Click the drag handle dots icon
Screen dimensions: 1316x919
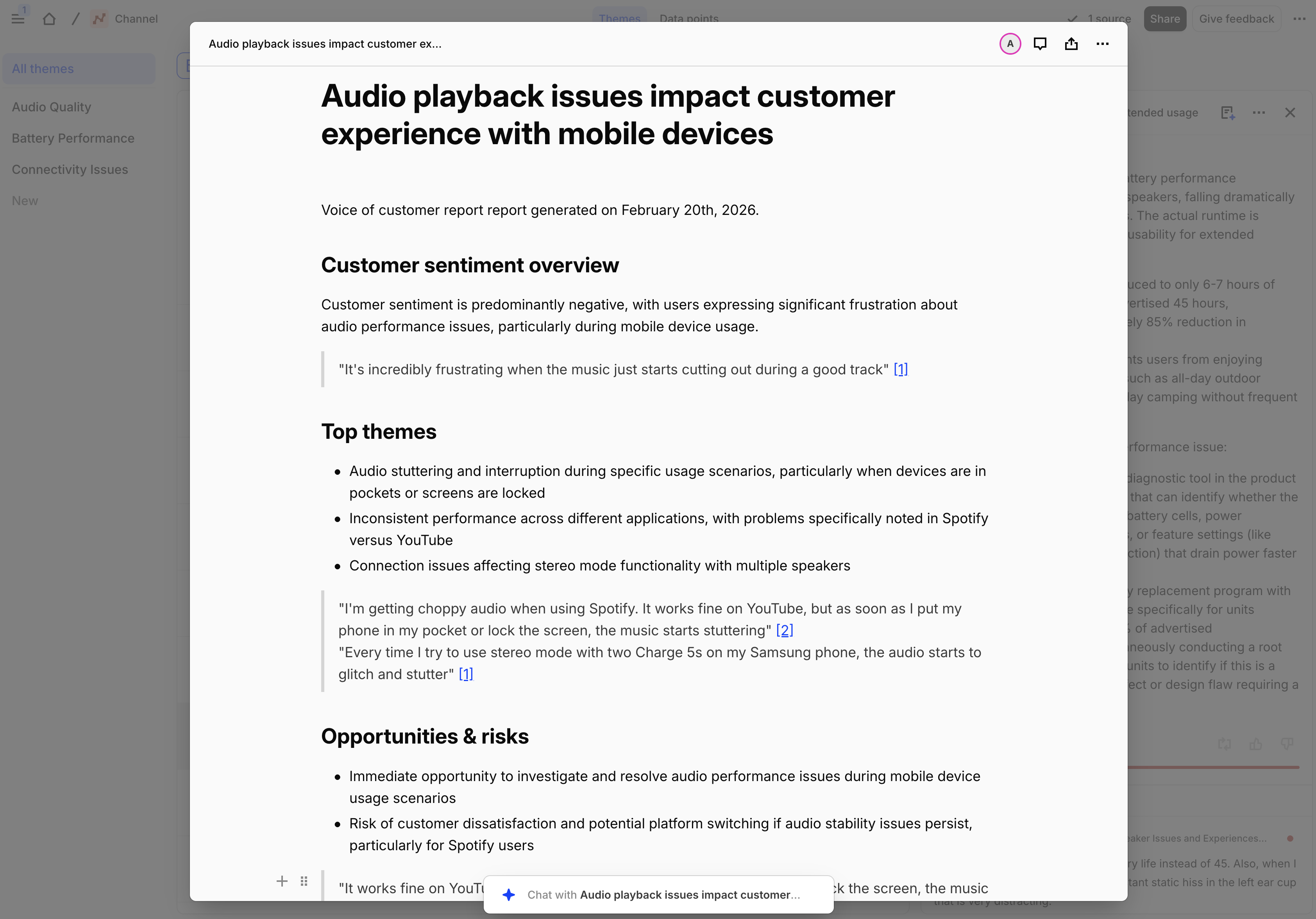(304, 881)
